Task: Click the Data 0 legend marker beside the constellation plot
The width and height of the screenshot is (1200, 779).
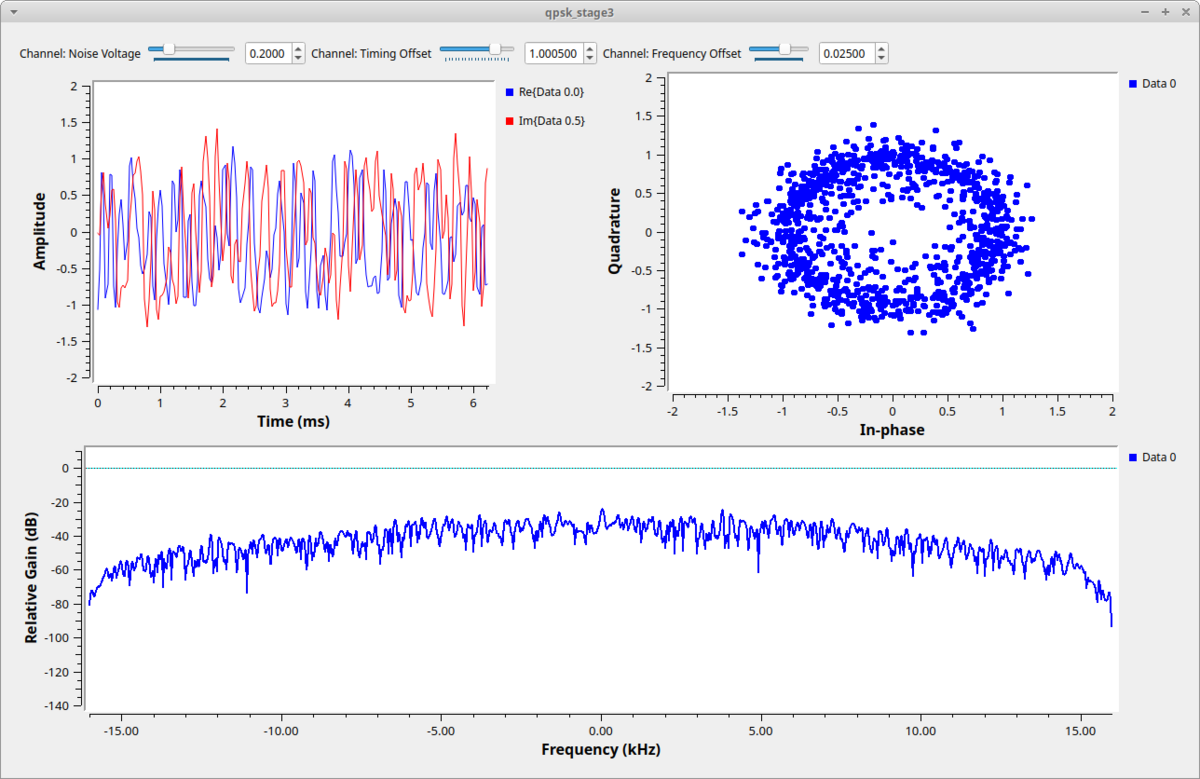Action: pos(1130,83)
